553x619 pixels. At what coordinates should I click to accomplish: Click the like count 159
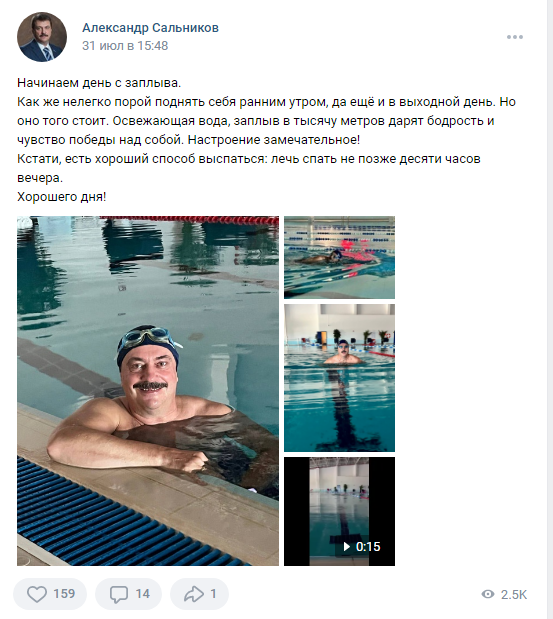pos(64,594)
